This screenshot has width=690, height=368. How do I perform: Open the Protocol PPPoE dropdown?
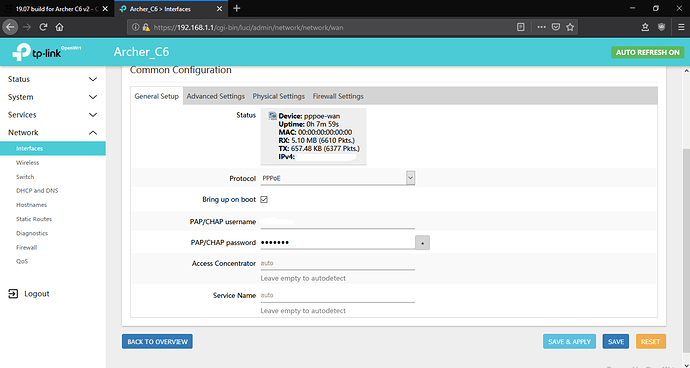338,178
